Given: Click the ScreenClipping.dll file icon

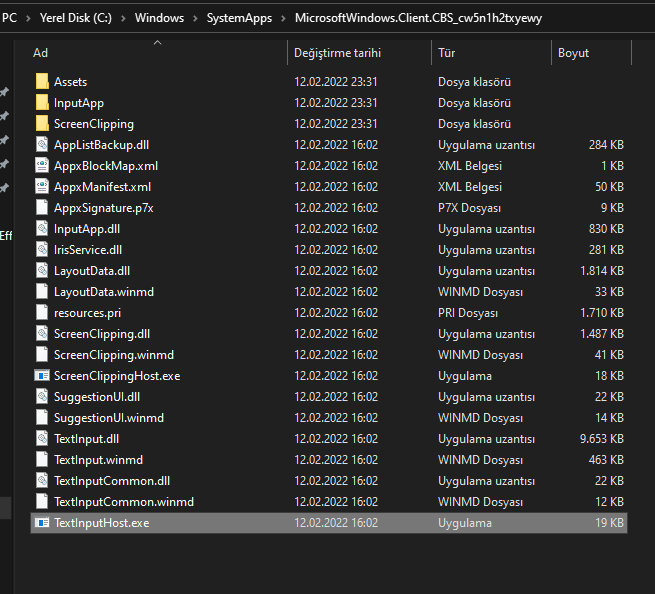Looking at the screenshot, I should click(x=42, y=333).
